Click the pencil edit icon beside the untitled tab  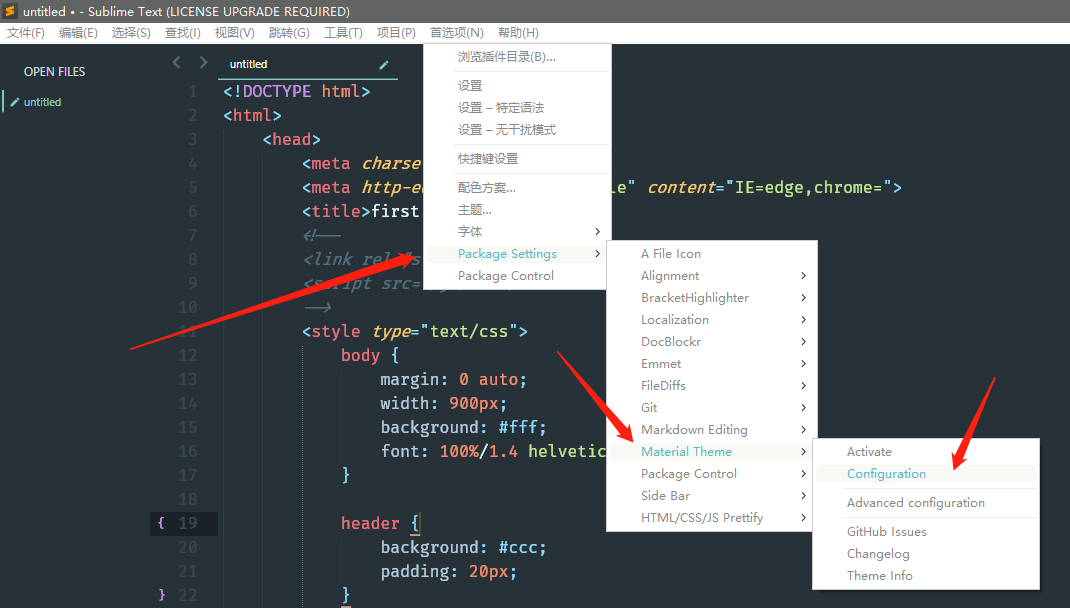click(x=383, y=62)
